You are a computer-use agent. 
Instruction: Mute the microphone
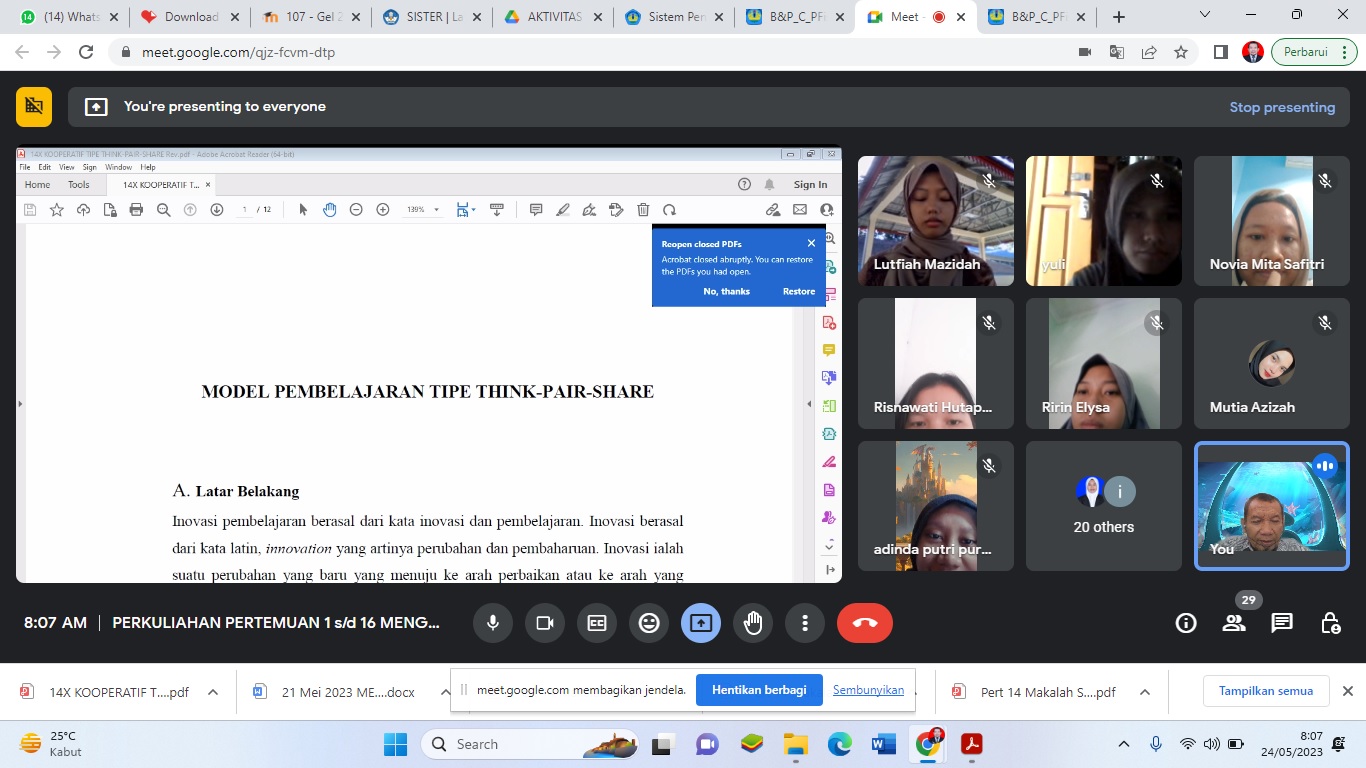(493, 623)
